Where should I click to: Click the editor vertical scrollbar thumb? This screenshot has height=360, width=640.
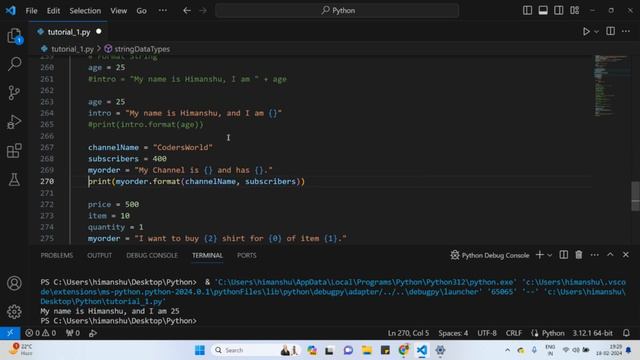tap(635, 196)
